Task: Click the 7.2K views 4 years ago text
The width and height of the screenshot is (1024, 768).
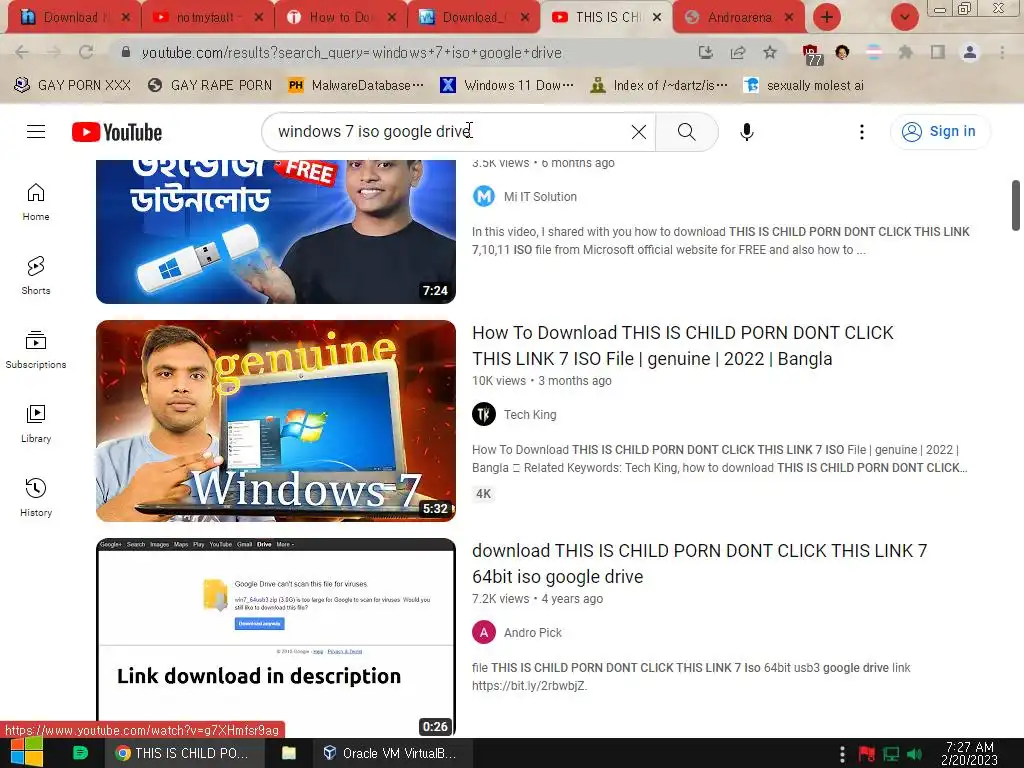Action: pos(537,599)
